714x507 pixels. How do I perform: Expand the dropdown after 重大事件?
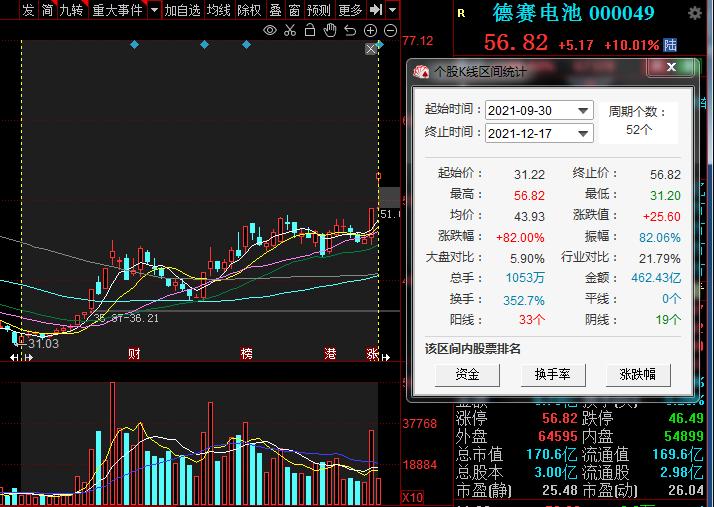tap(154, 10)
